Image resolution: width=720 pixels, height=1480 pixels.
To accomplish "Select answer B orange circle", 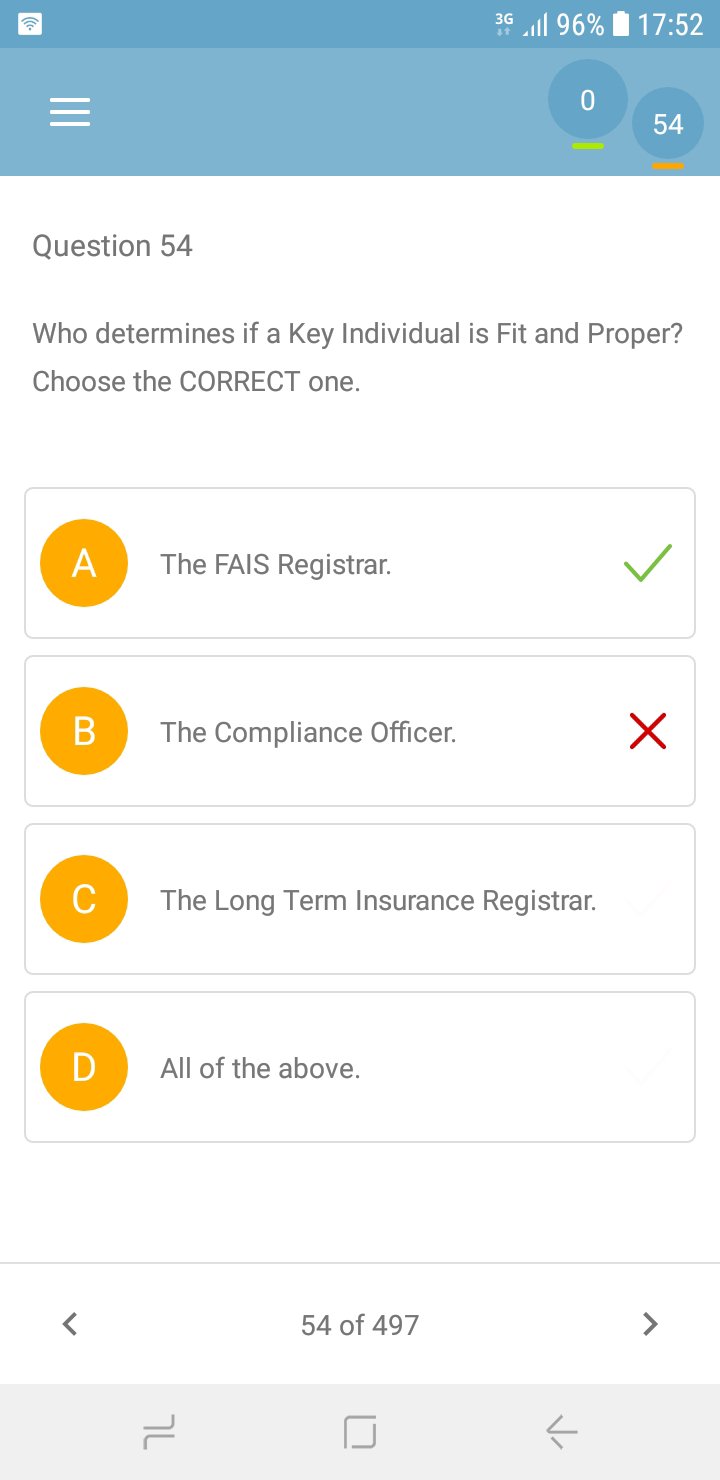I will [84, 731].
